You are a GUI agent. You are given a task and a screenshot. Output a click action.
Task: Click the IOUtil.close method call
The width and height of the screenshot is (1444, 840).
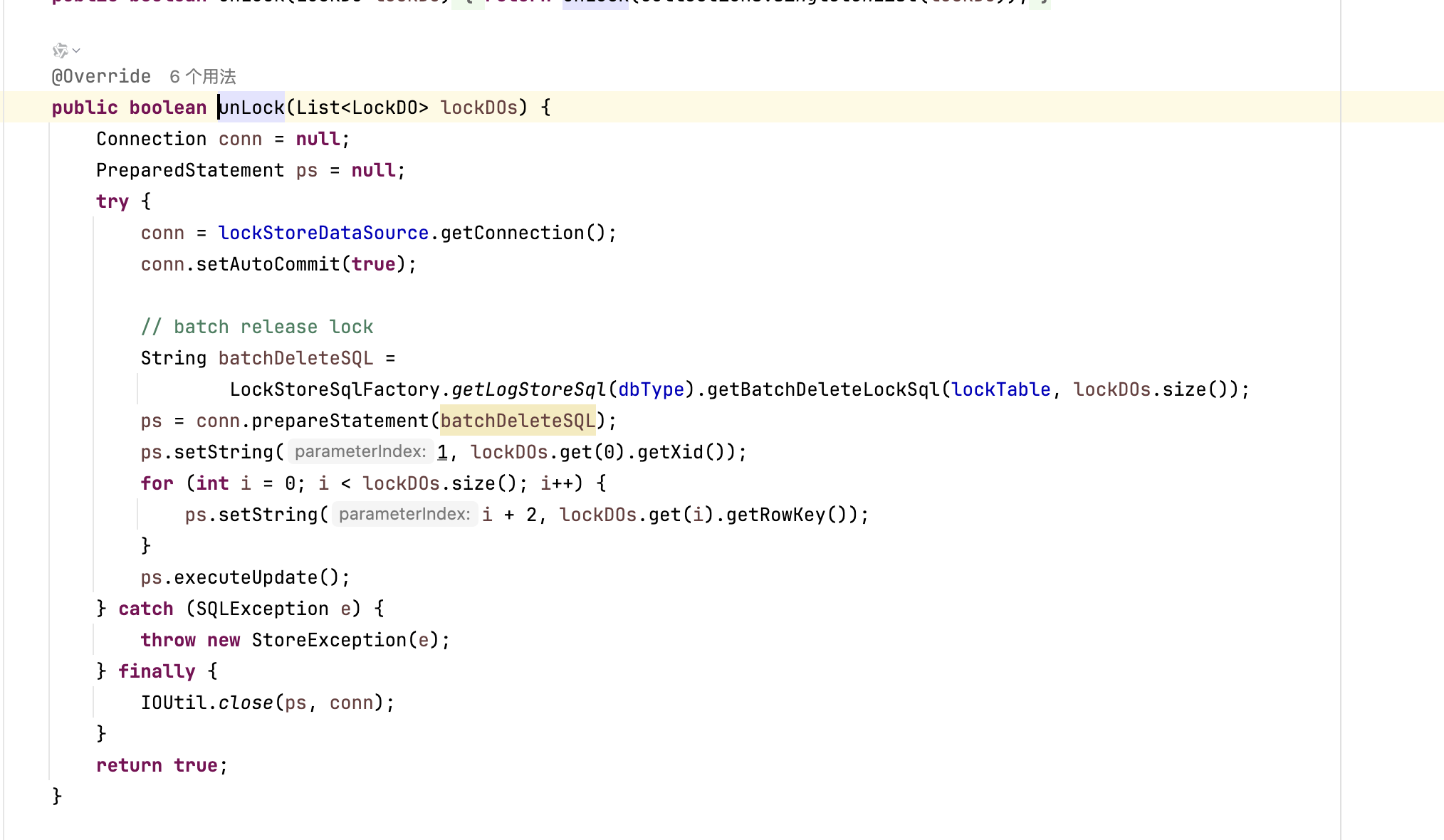click(246, 703)
